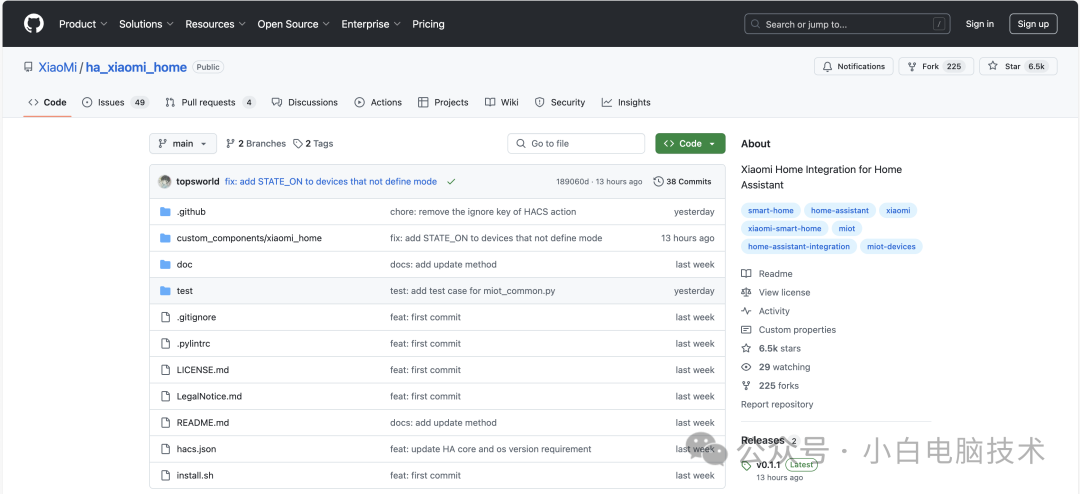Viewport: 1080px width, 494px height.
Task: Click the eye icon beside 29 watching
Action: coord(746,367)
